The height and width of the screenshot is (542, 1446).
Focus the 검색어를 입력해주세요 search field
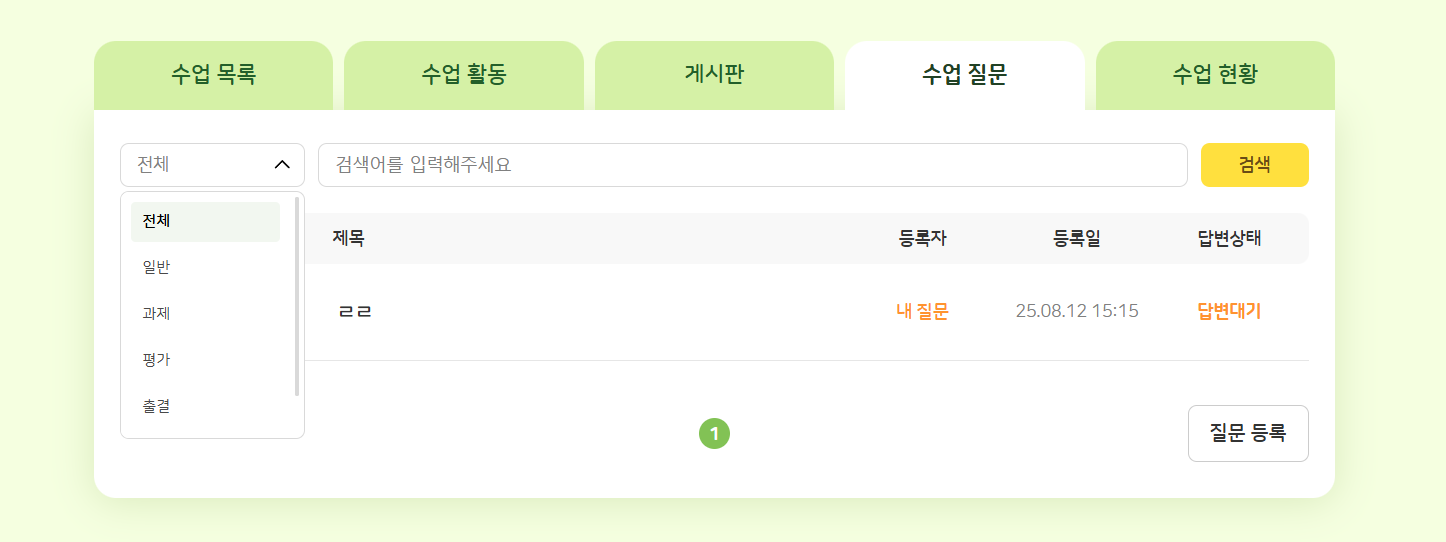coord(752,165)
